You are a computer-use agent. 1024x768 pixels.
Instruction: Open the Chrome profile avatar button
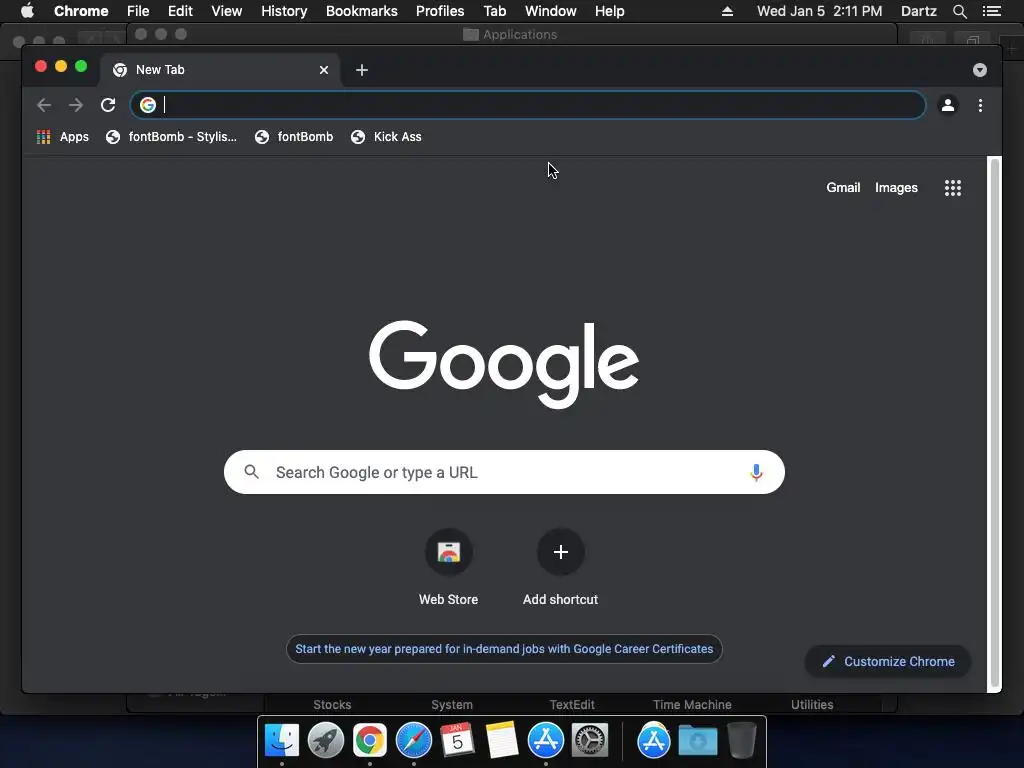click(x=948, y=105)
